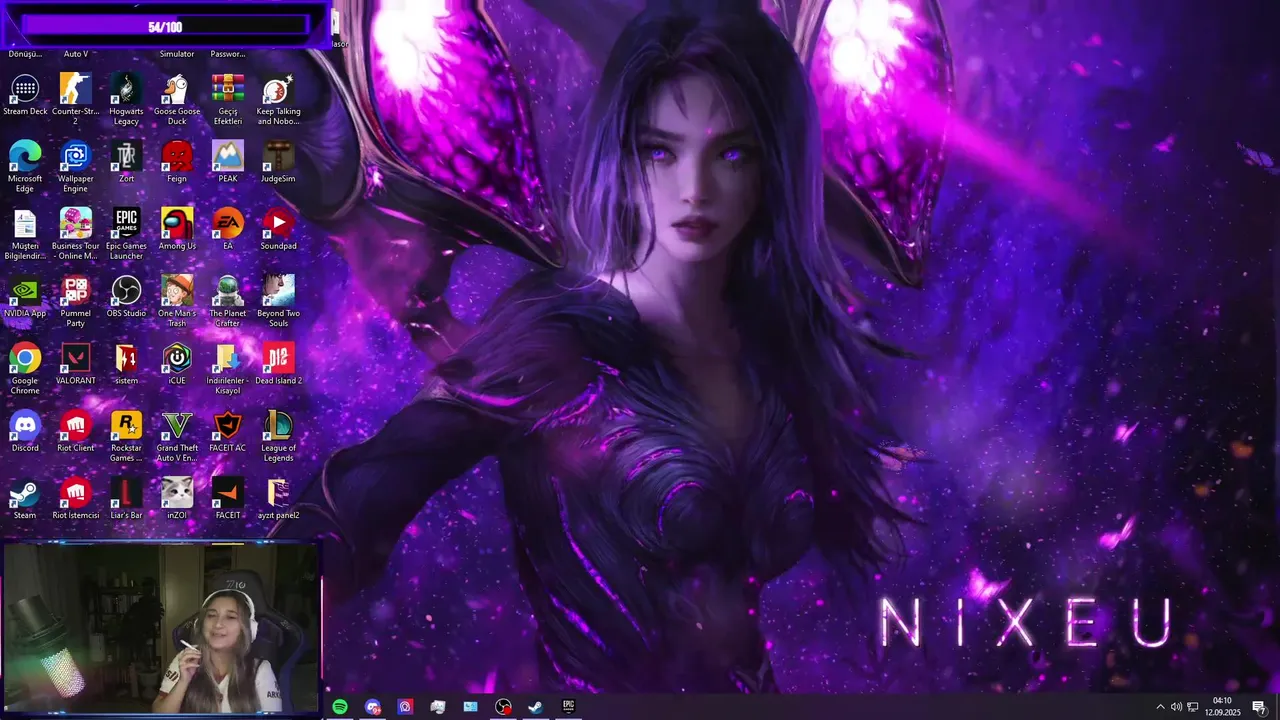Select the inZOI cat icon
This screenshot has width=1280, height=720.
177,498
